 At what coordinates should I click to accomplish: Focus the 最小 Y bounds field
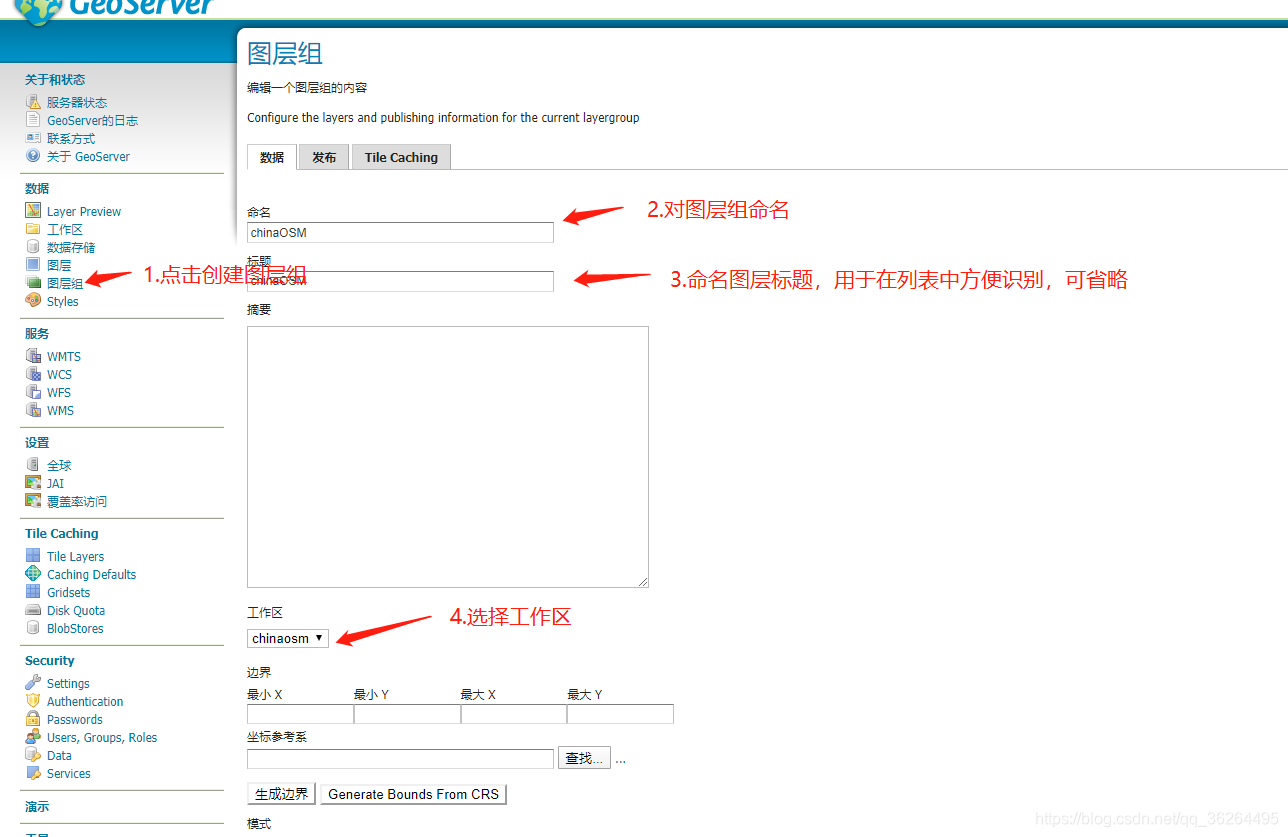pos(407,714)
